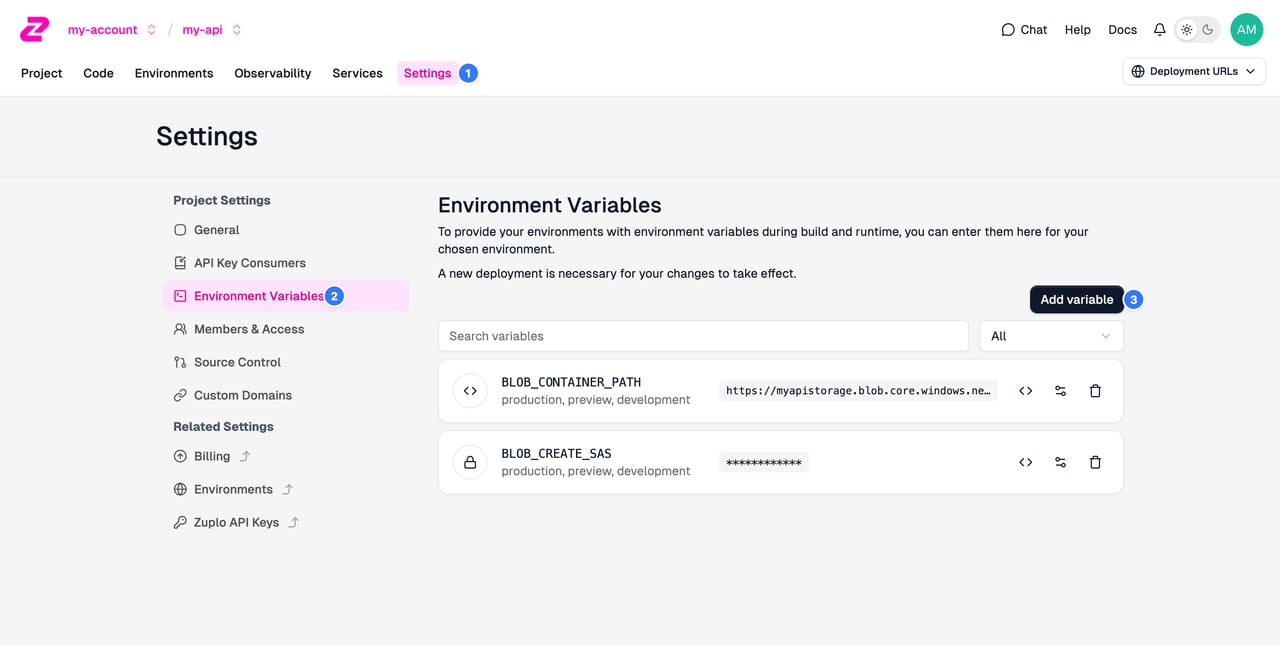1280x645 pixels.
Task: Open the my-api project switcher
Action: pos(212,30)
